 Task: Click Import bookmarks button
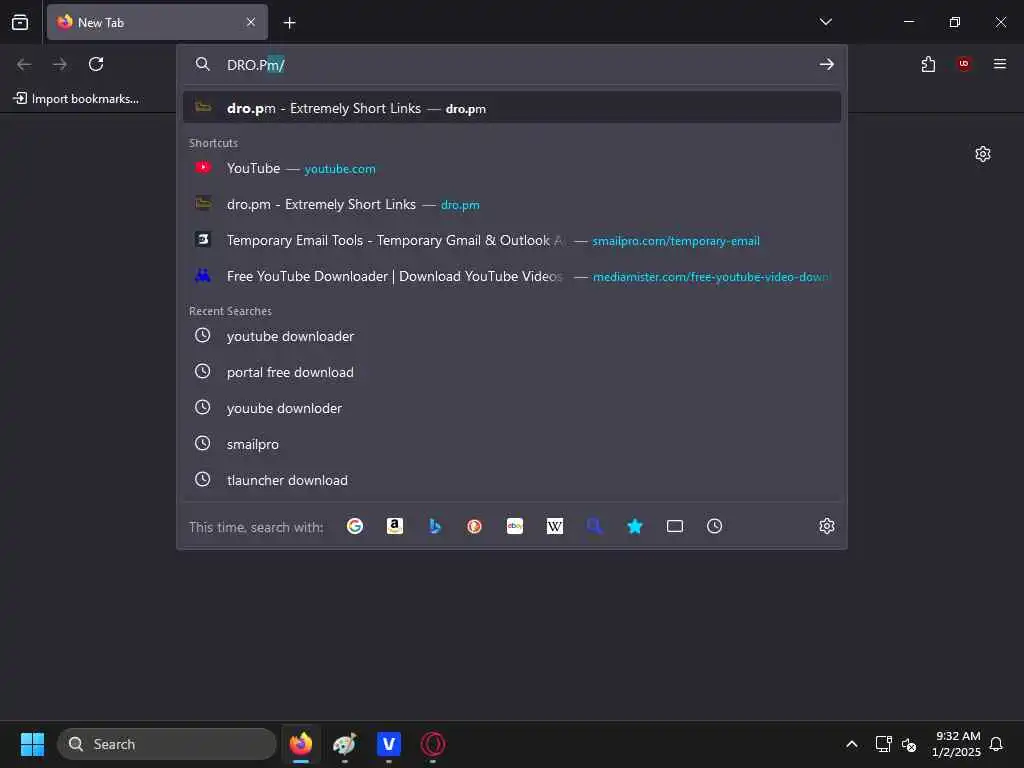click(x=76, y=99)
